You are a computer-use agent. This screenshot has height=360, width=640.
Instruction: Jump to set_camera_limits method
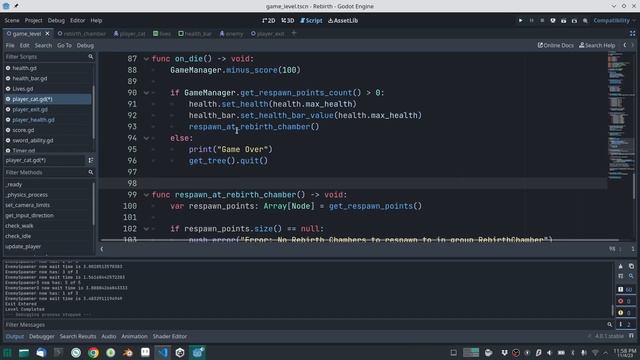pos(27,205)
